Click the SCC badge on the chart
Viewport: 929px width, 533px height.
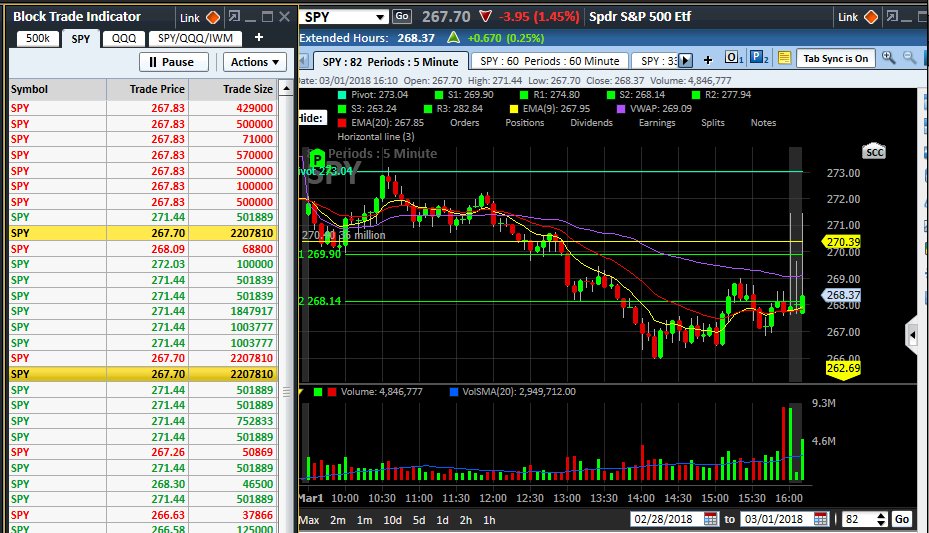pyautogui.click(x=874, y=152)
